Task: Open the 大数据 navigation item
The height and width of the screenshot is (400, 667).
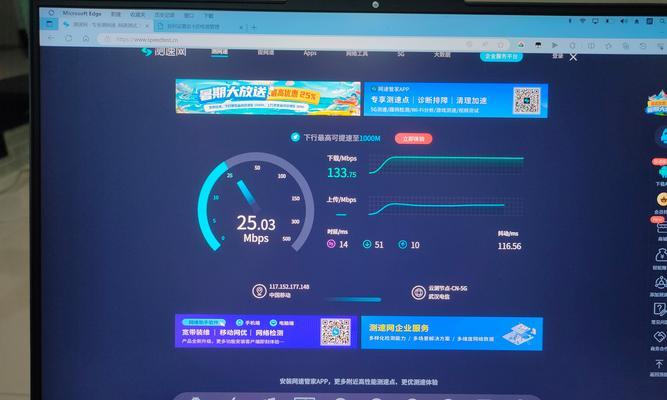Action: tap(442, 54)
